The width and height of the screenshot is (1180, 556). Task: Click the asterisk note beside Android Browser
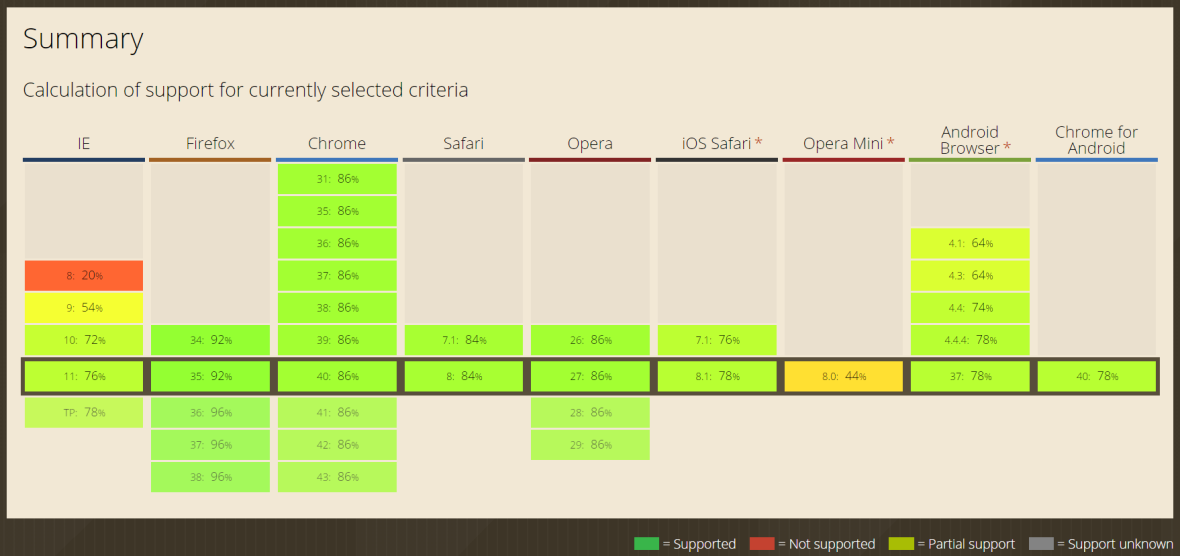[1006, 147]
